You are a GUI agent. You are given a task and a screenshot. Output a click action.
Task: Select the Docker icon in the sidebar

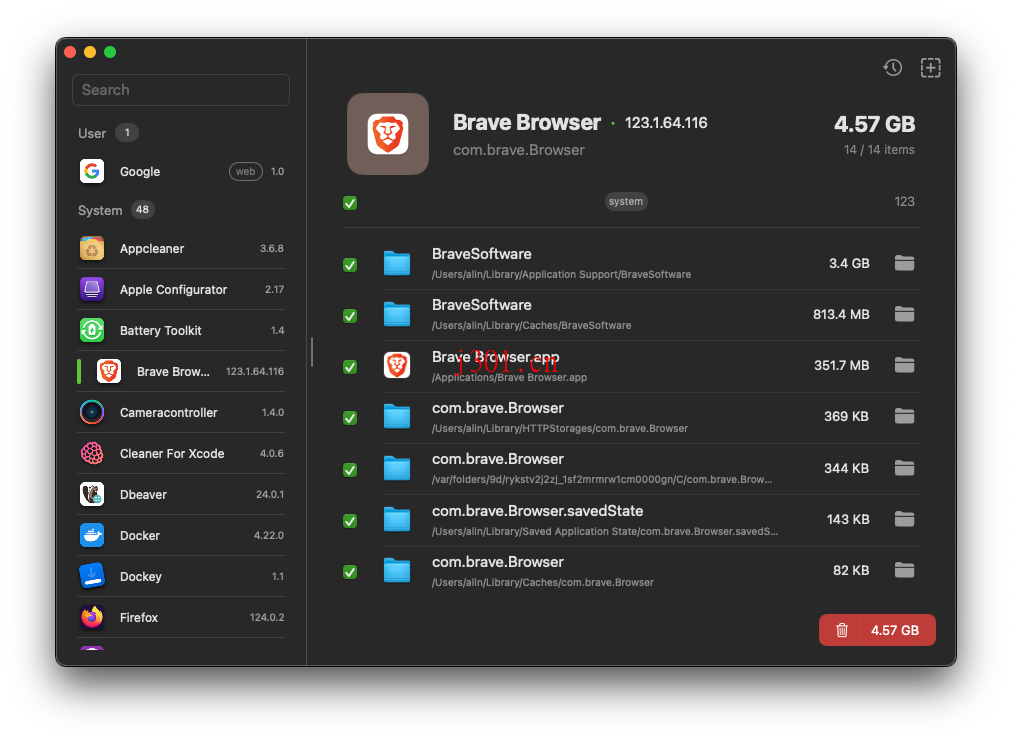tap(91, 535)
